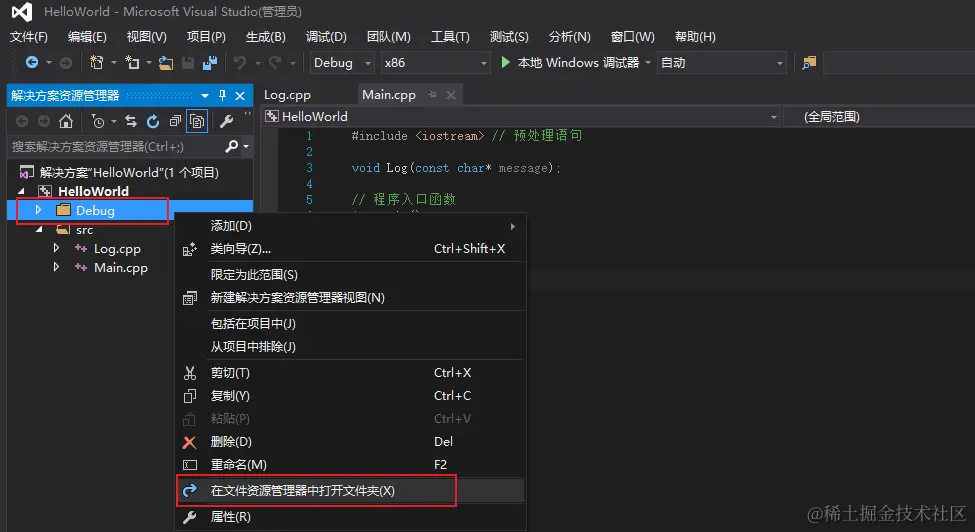
Task: Click the Redo arrow icon
Action: 275,63
